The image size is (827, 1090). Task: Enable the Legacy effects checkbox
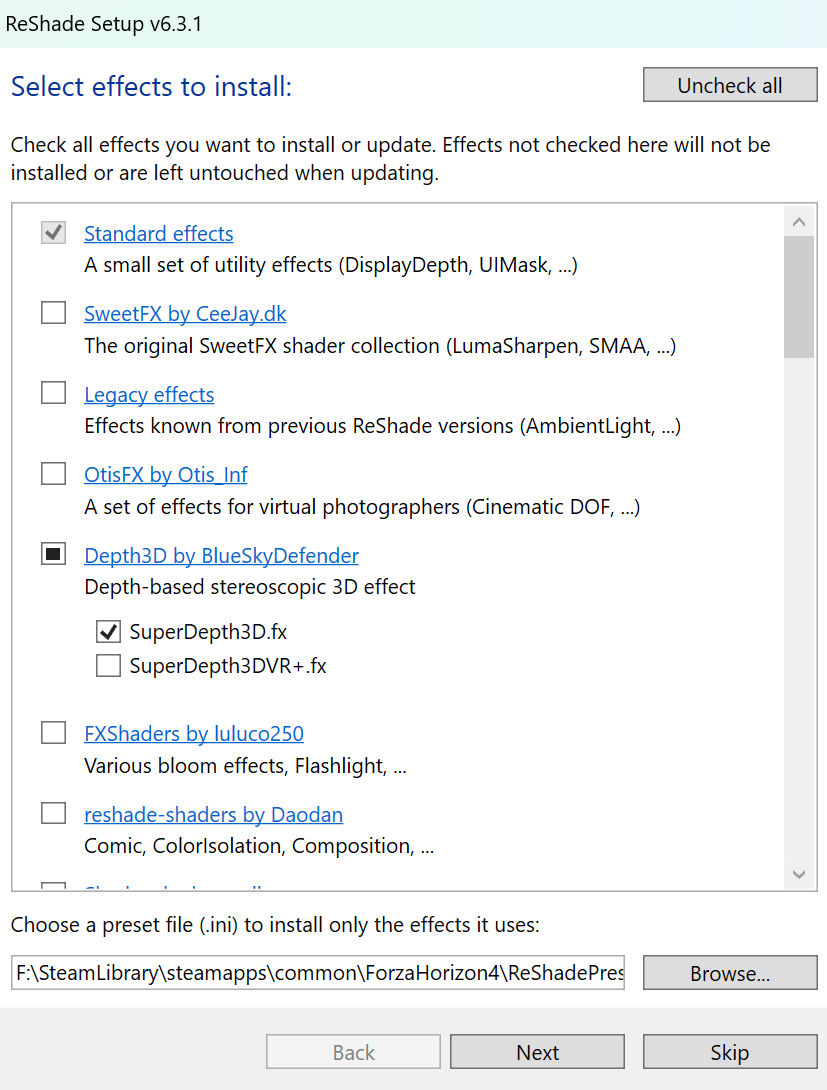[54, 393]
